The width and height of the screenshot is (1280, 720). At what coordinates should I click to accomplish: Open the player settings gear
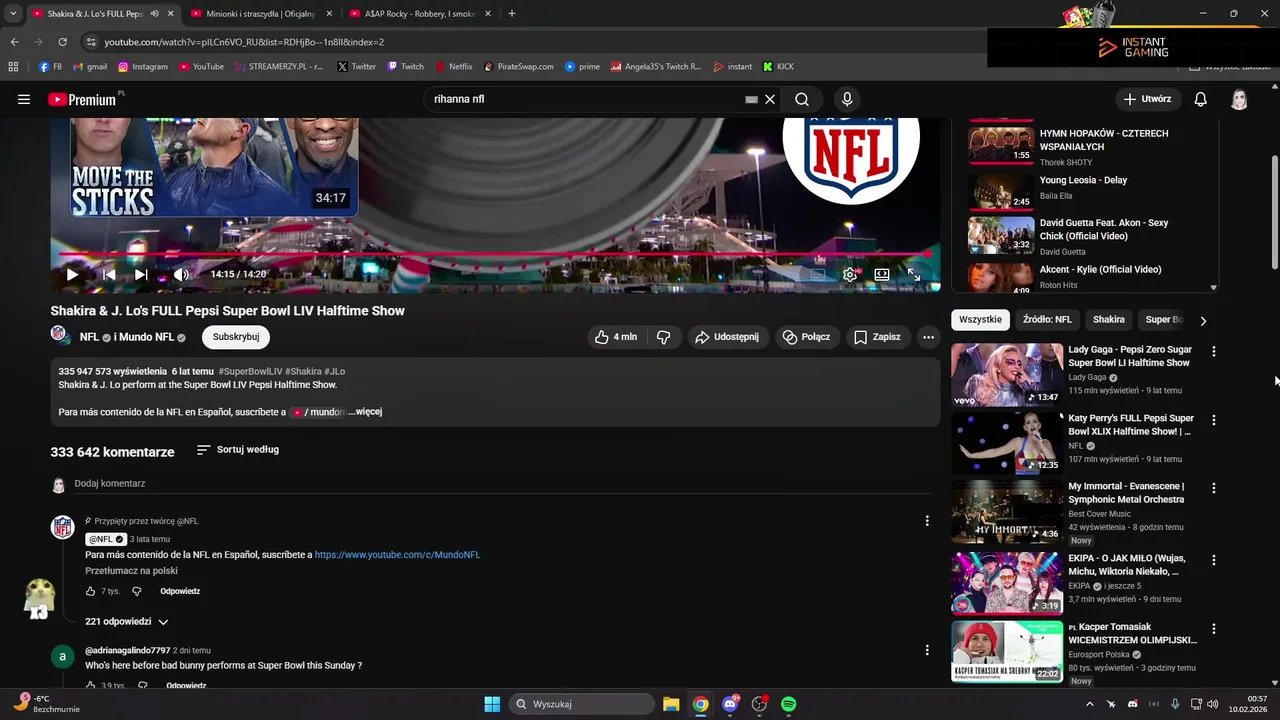click(850, 274)
